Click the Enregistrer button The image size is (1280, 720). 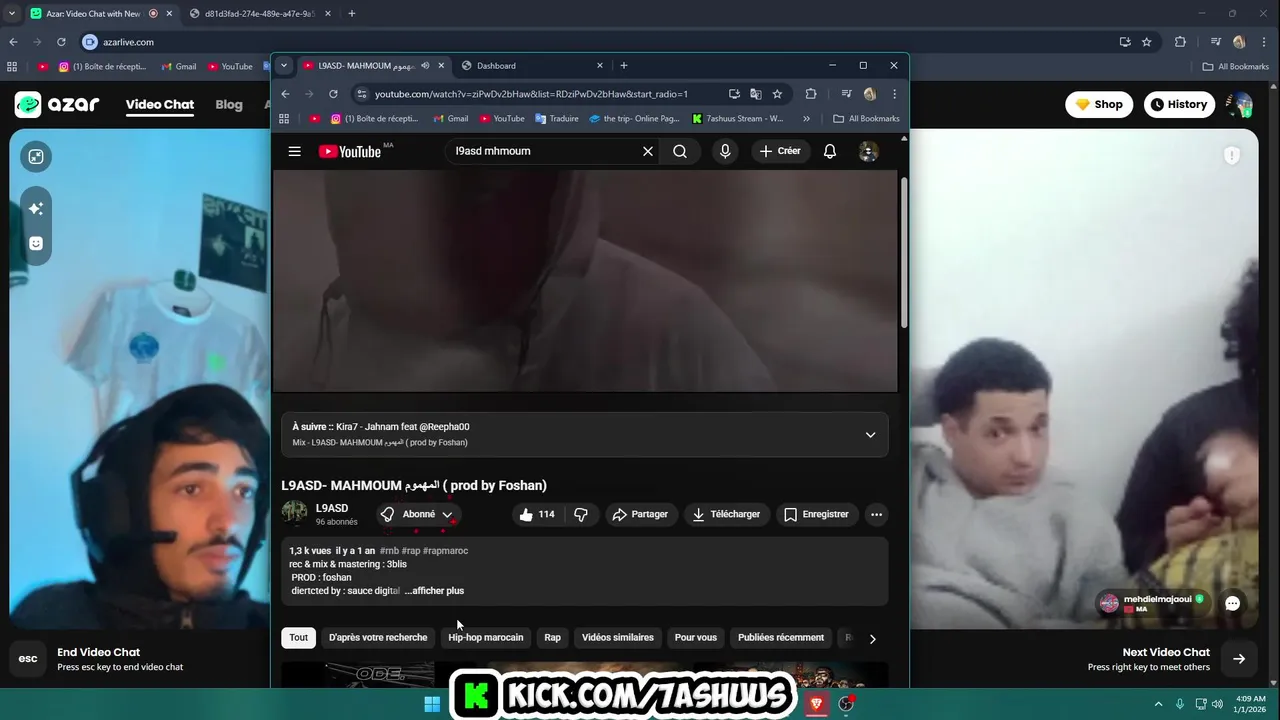click(816, 514)
